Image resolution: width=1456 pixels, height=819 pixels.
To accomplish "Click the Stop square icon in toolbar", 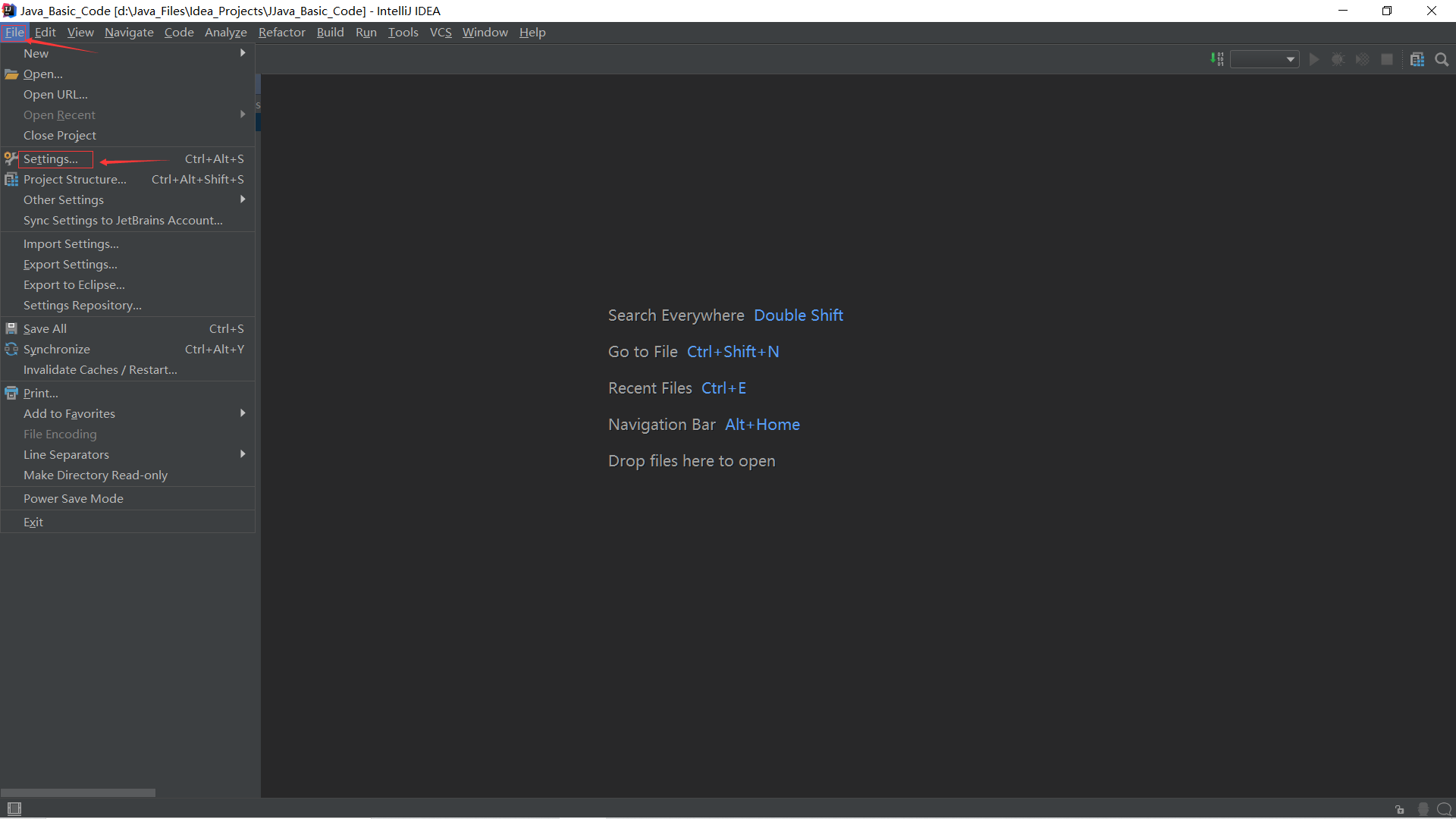I will pos(1387,59).
